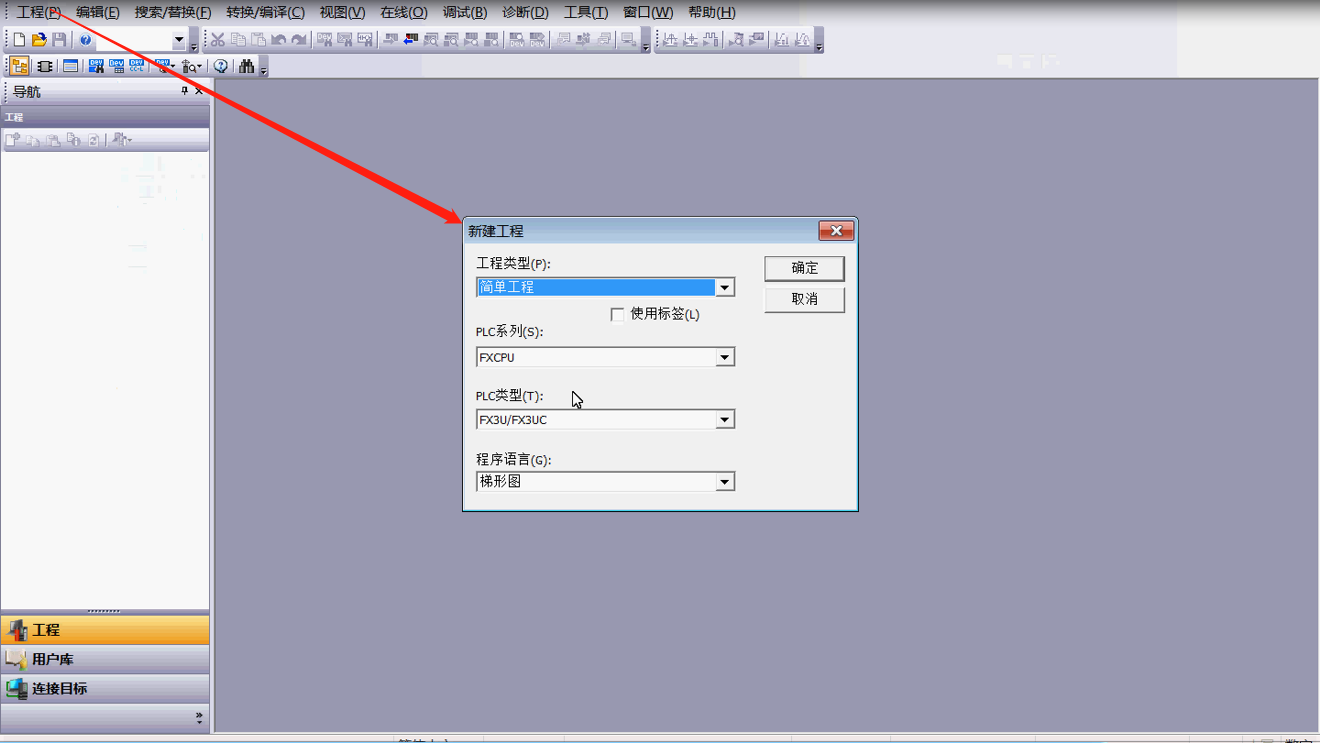Open the 在线(O) menu
This screenshot has width=1320, height=743.
tap(403, 12)
